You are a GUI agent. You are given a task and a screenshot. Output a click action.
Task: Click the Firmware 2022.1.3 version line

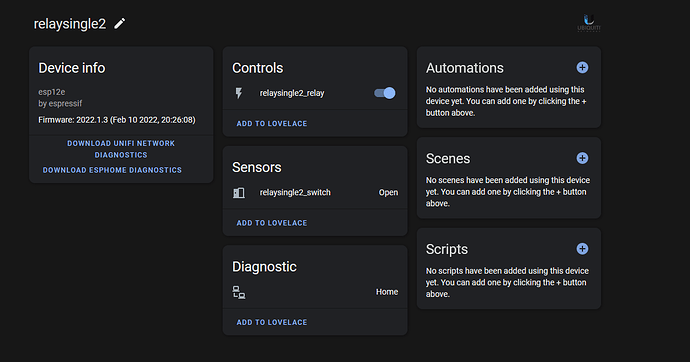pyautogui.click(x=117, y=120)
